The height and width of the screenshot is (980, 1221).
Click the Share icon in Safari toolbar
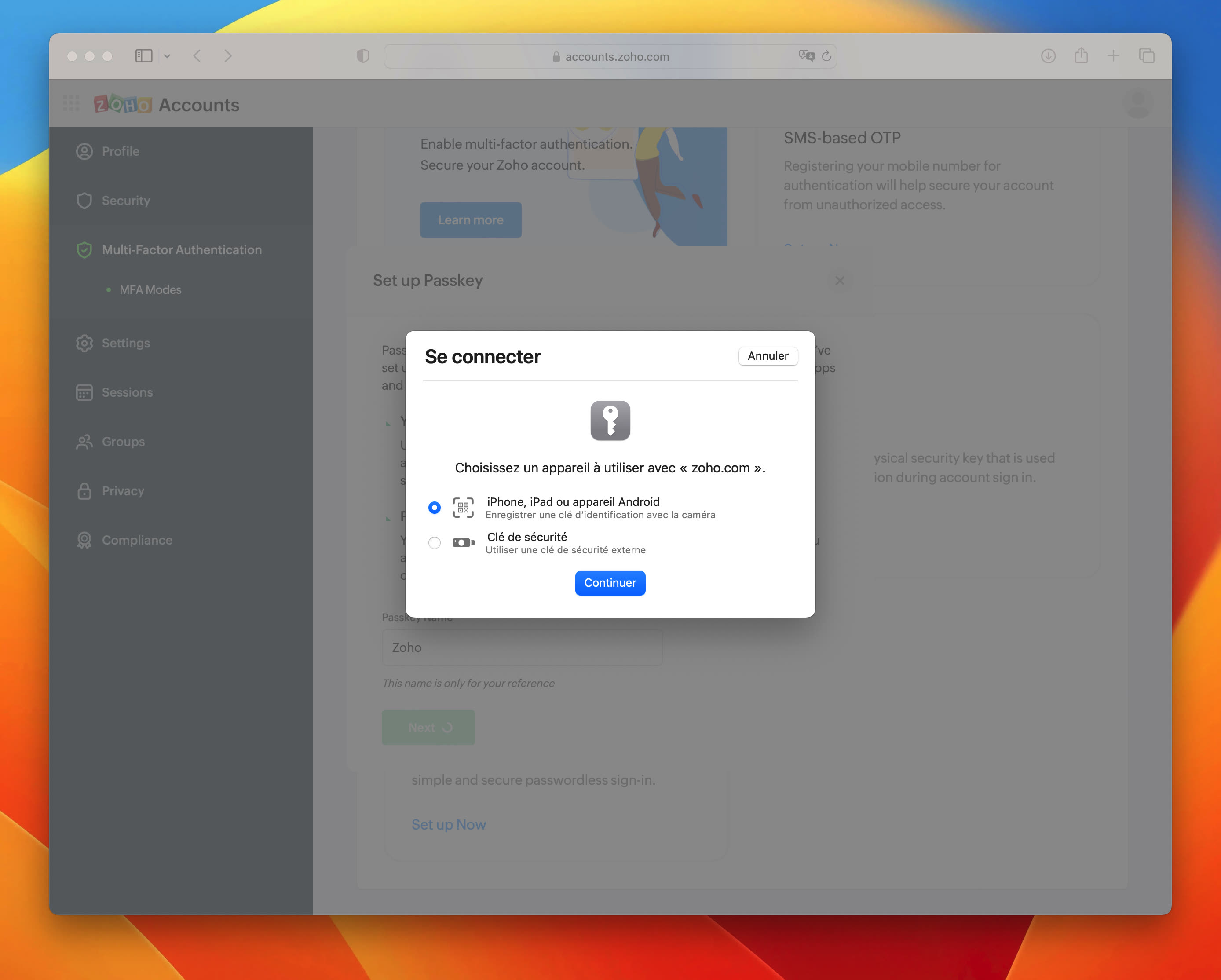tap(1081, 55)
